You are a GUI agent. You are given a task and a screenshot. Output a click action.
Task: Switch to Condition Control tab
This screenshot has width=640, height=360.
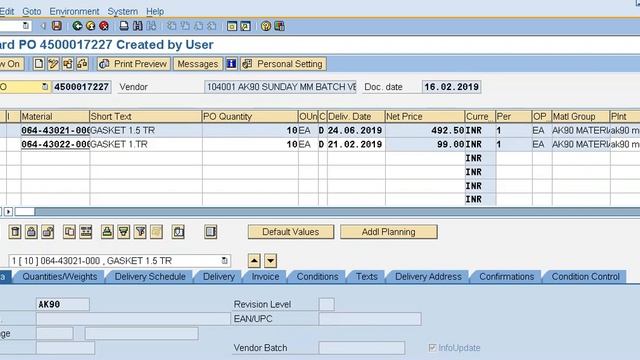coord(585,276)
